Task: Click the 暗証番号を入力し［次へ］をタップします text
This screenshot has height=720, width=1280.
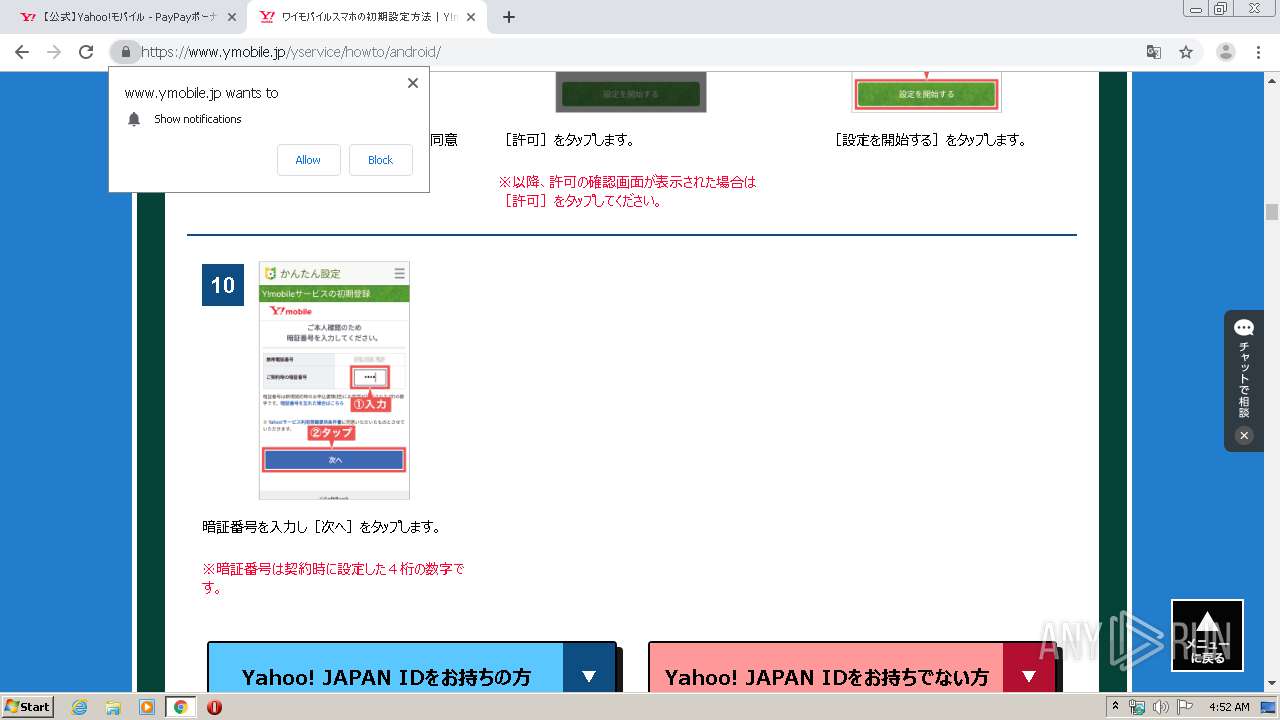Action: 321,527
